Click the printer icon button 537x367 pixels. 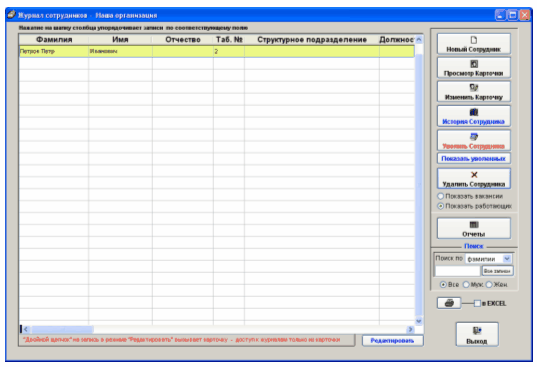click(449, 303)
